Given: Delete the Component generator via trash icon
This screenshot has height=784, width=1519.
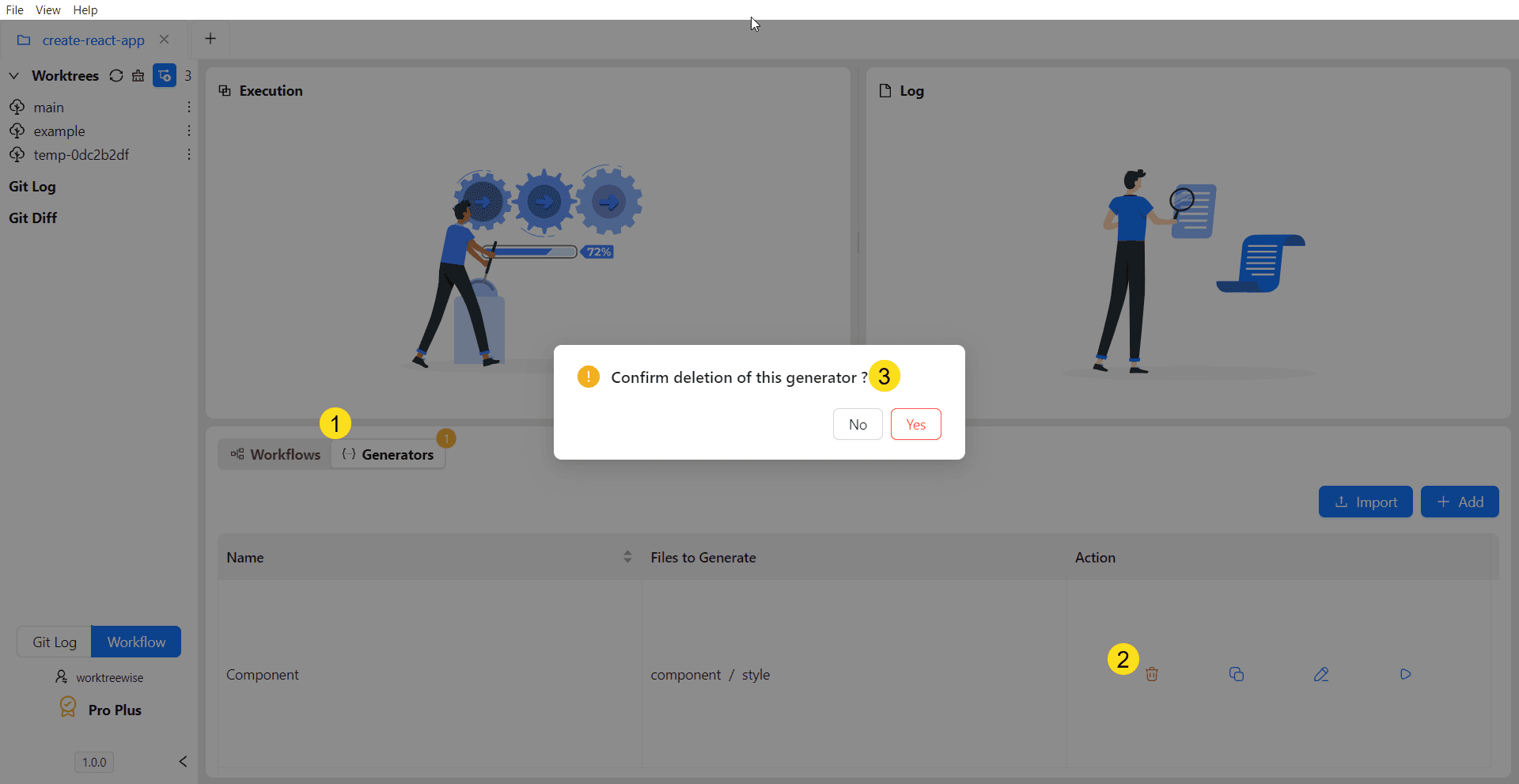Looking at the screenshot, I should click(1152, 675).
